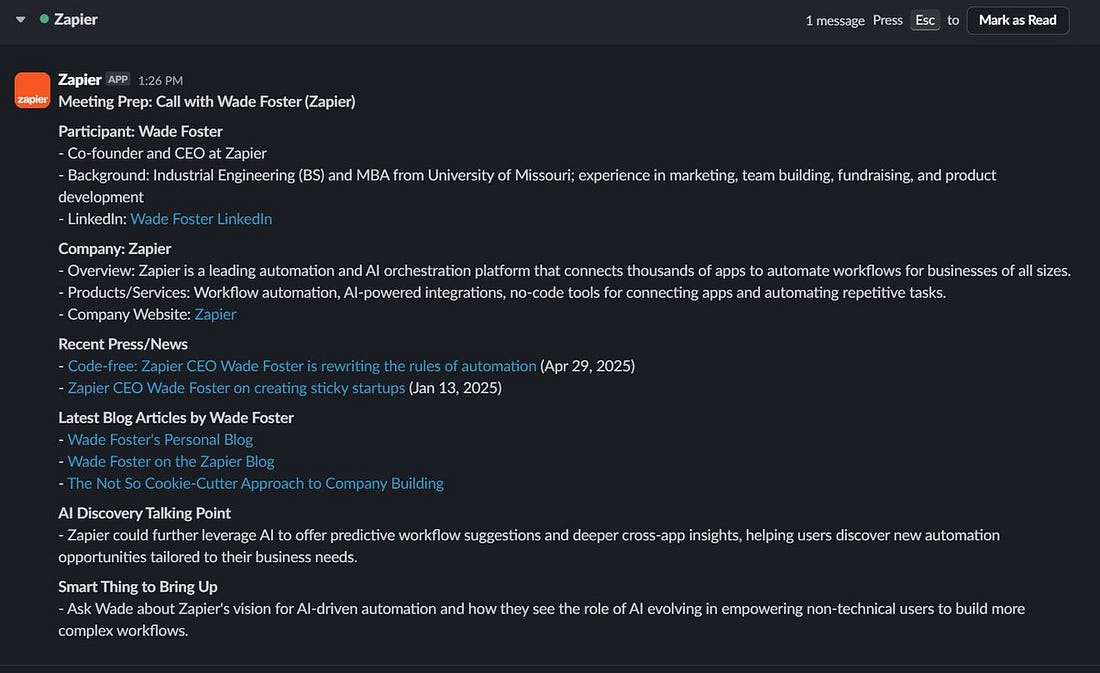The width and height of the screenshot is (1100, 673).
Task: Open the 1:26 PM message timestamp
Action: point(160,80)
